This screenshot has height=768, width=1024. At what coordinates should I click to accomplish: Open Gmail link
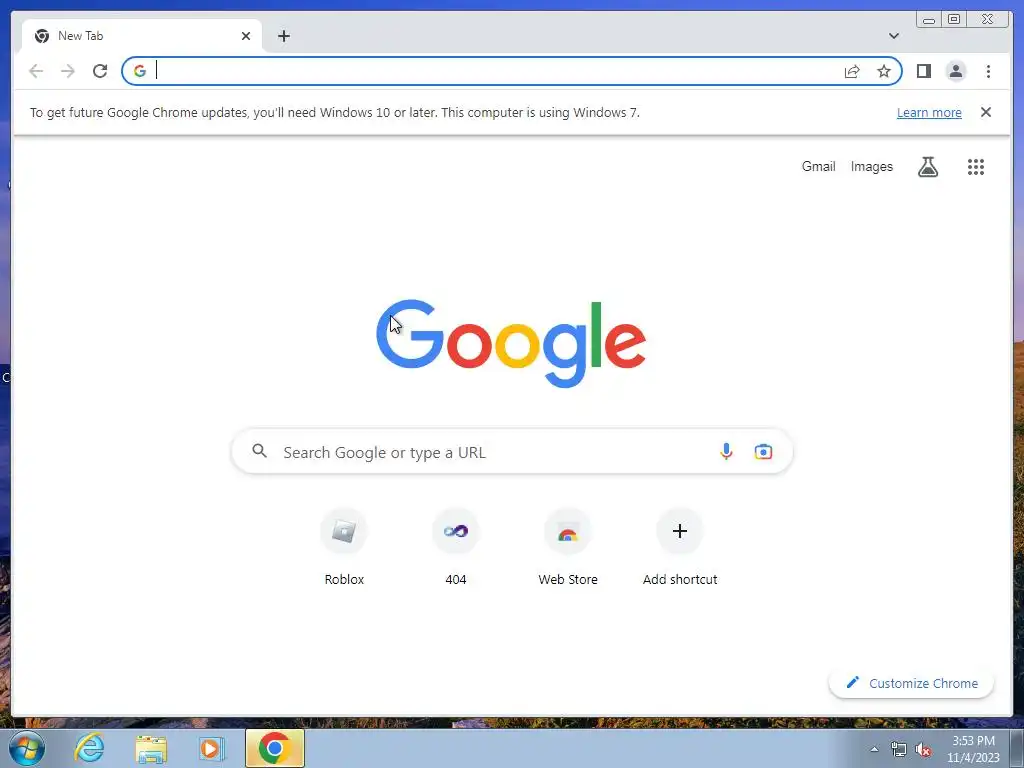[818, 167]
